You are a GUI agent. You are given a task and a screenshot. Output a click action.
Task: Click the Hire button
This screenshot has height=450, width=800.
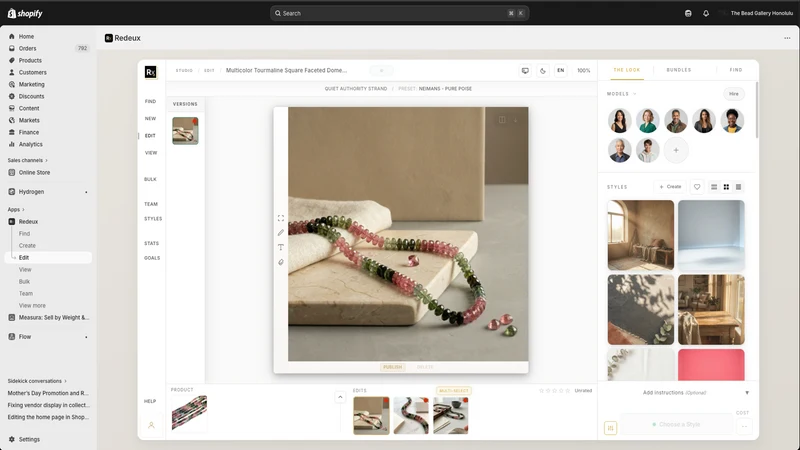click(734, 94)
